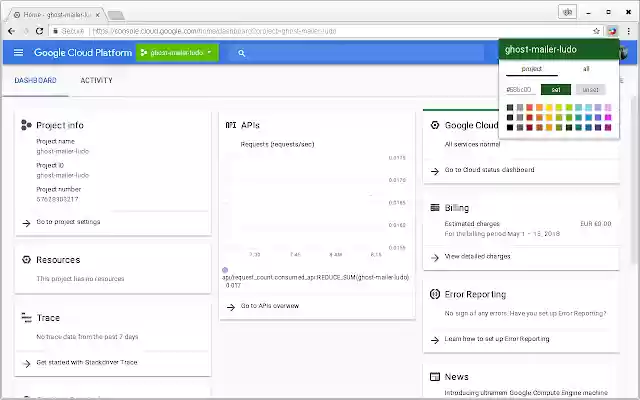Click Learn how to set up Error Reporting
The width and height of the screenshot is (640, 400).
click(497, 339)
